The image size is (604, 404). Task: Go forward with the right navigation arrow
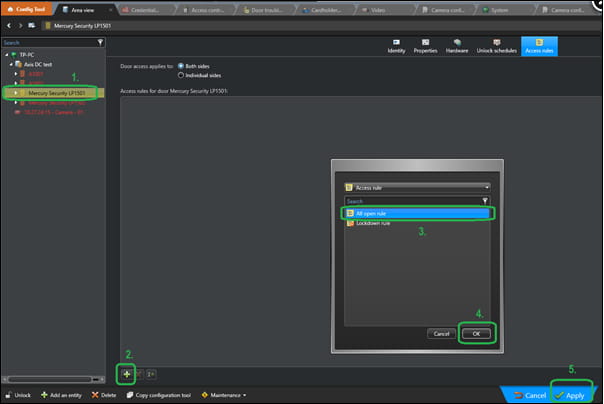pyautogui.click(x=20, y=25)
